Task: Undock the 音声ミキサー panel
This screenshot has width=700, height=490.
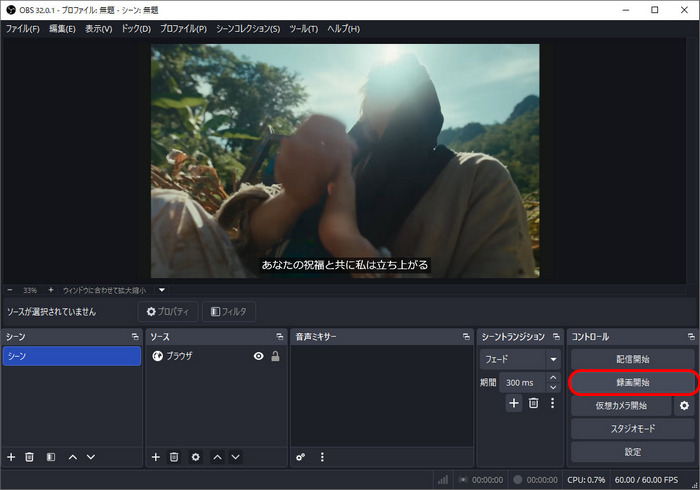Action: tap(466, 337)
